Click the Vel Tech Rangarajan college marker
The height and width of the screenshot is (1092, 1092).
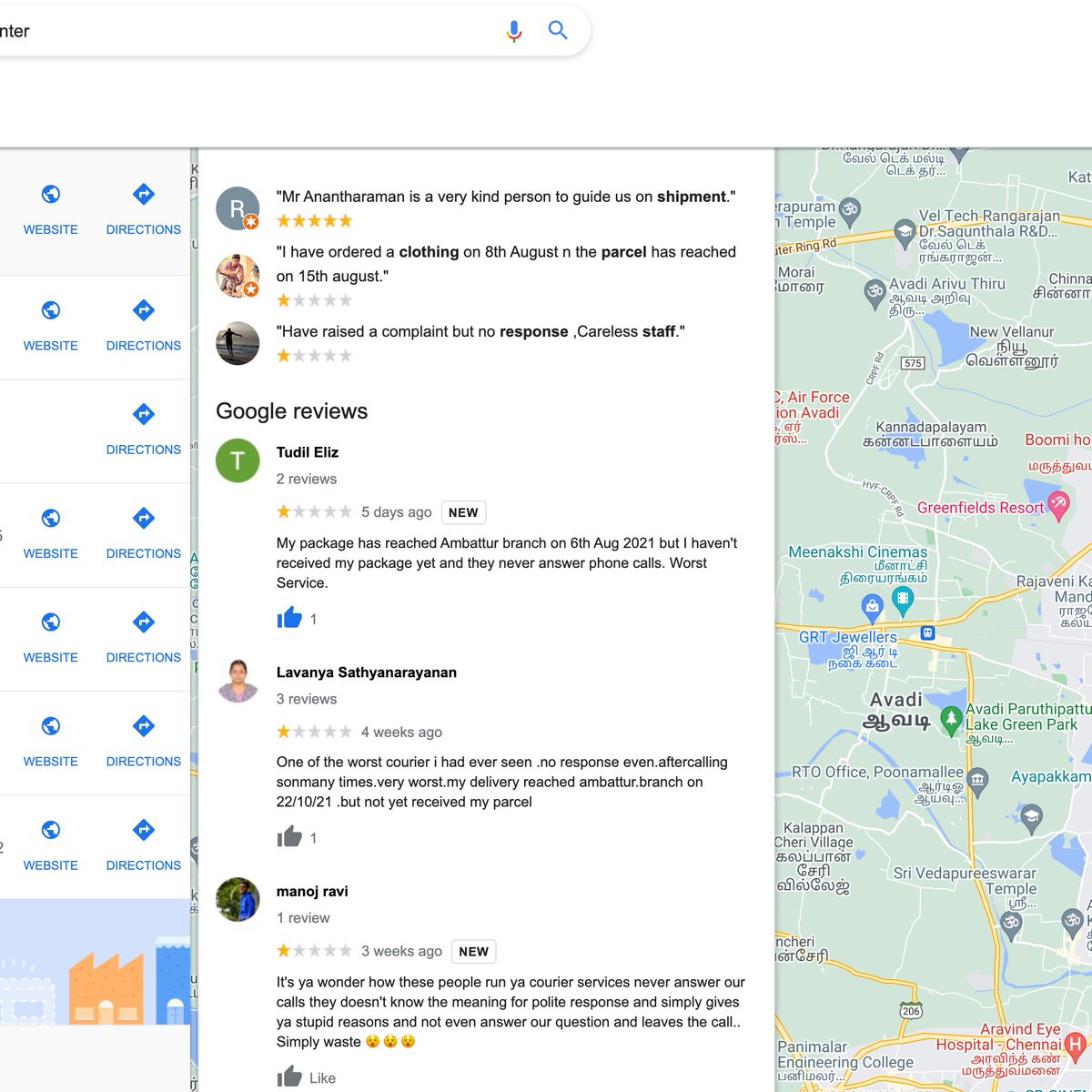[x=904, y=232]
